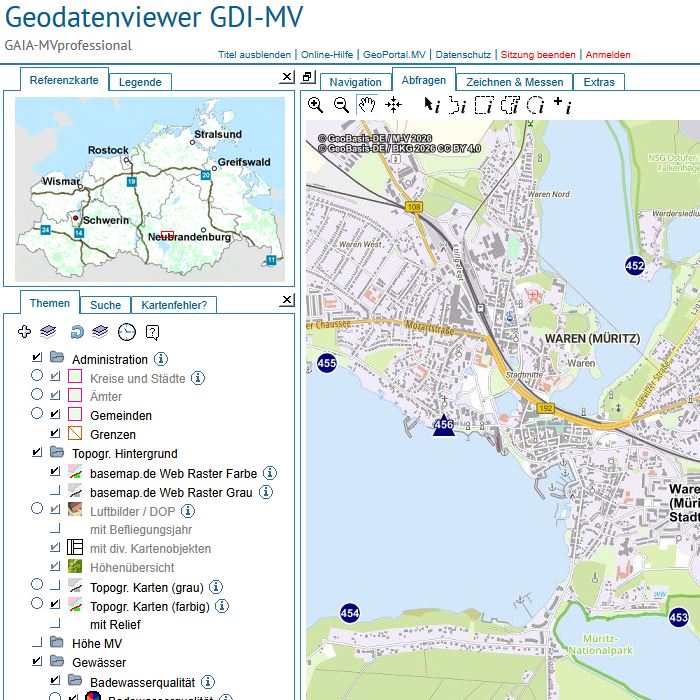Click map marker 456 triangle
700x700 pixels.
tap(444, 425)
